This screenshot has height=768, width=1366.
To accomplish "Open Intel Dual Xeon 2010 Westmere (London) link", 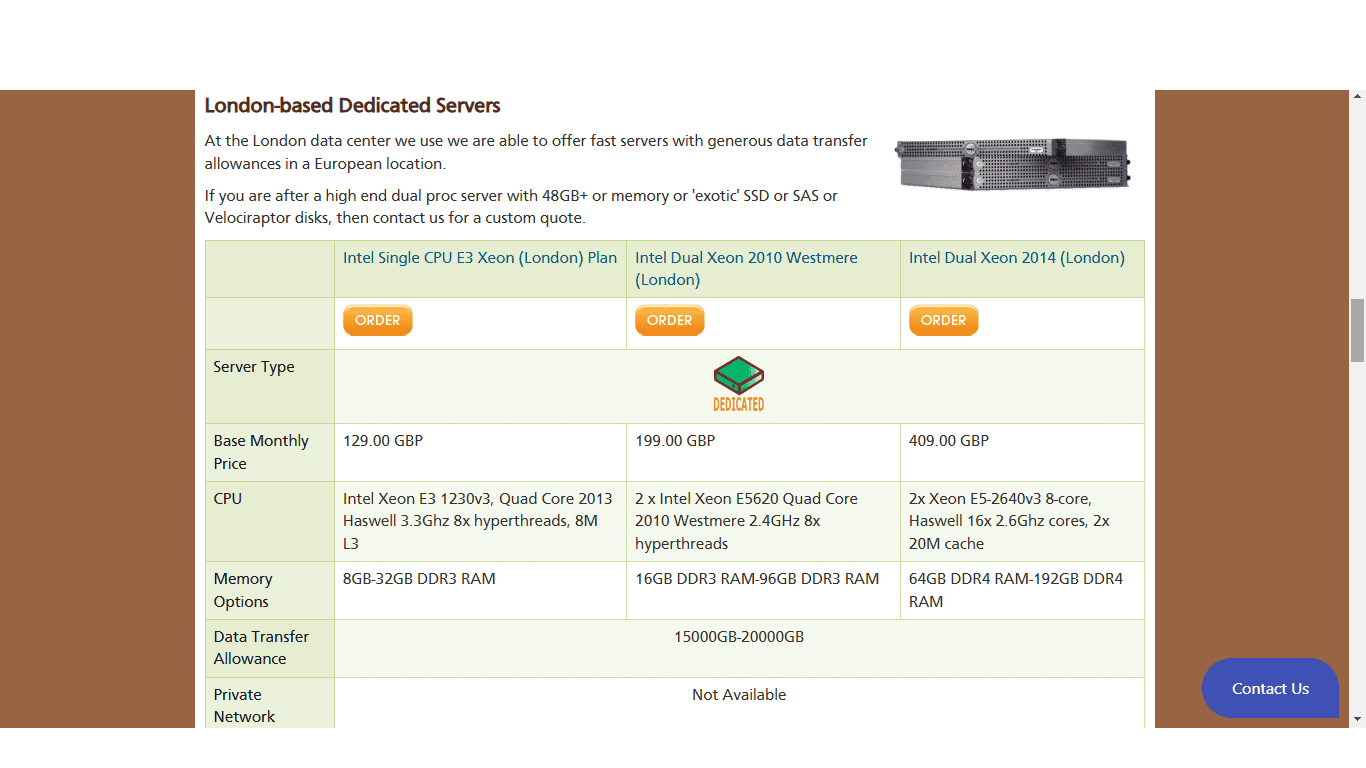I will point(746,269).
